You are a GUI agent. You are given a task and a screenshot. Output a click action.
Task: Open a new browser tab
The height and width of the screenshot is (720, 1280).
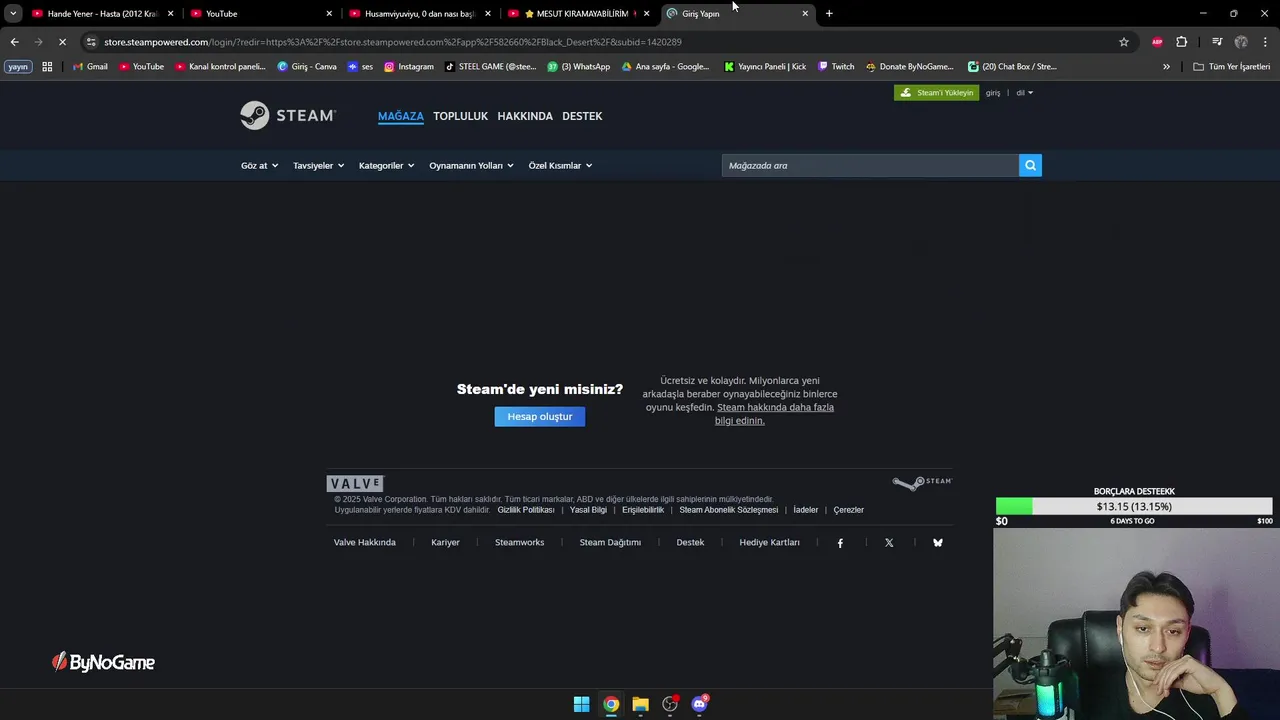point(829,14)
